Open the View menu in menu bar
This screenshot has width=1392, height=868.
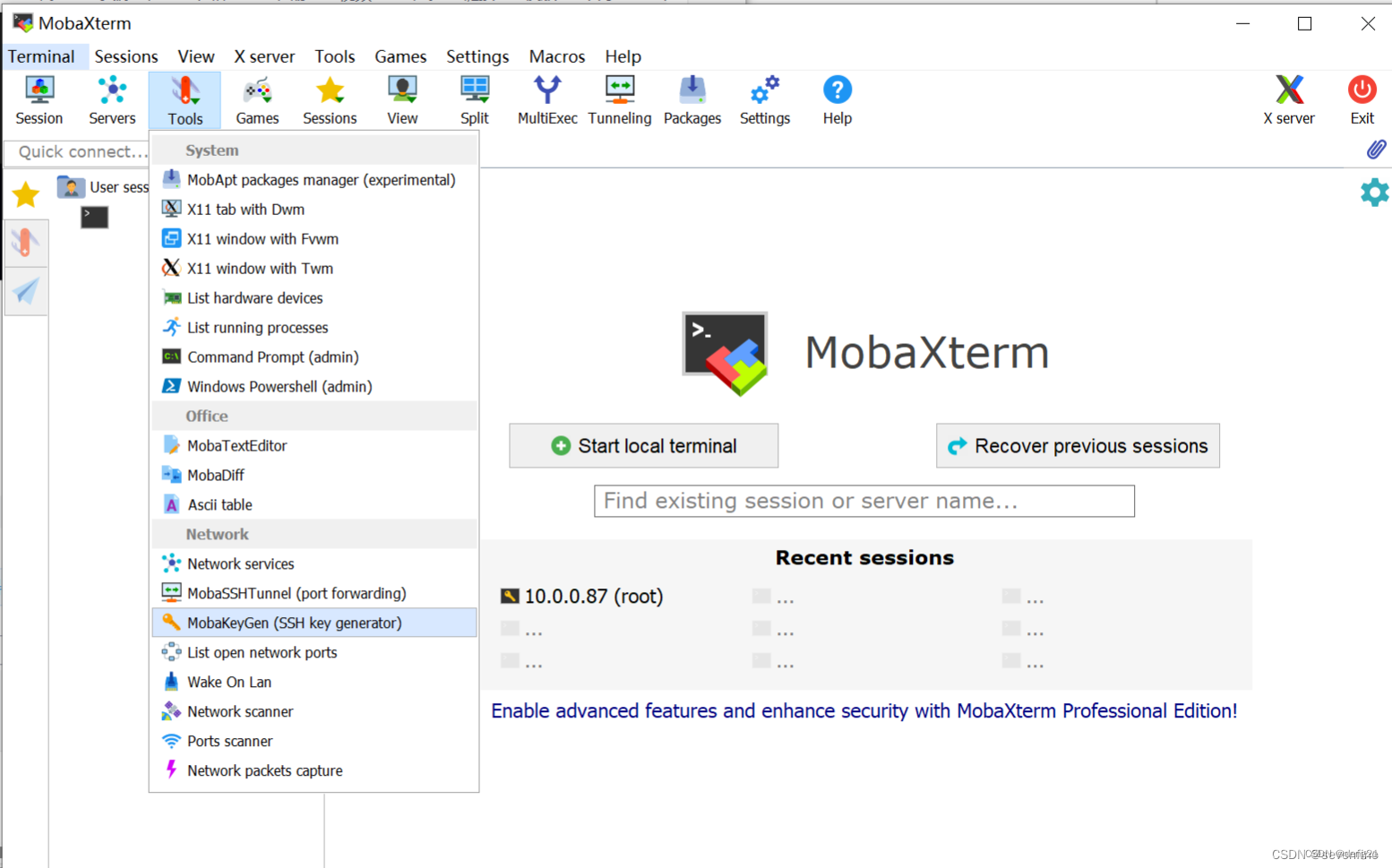pyautogui.click(x=195, y=56)
